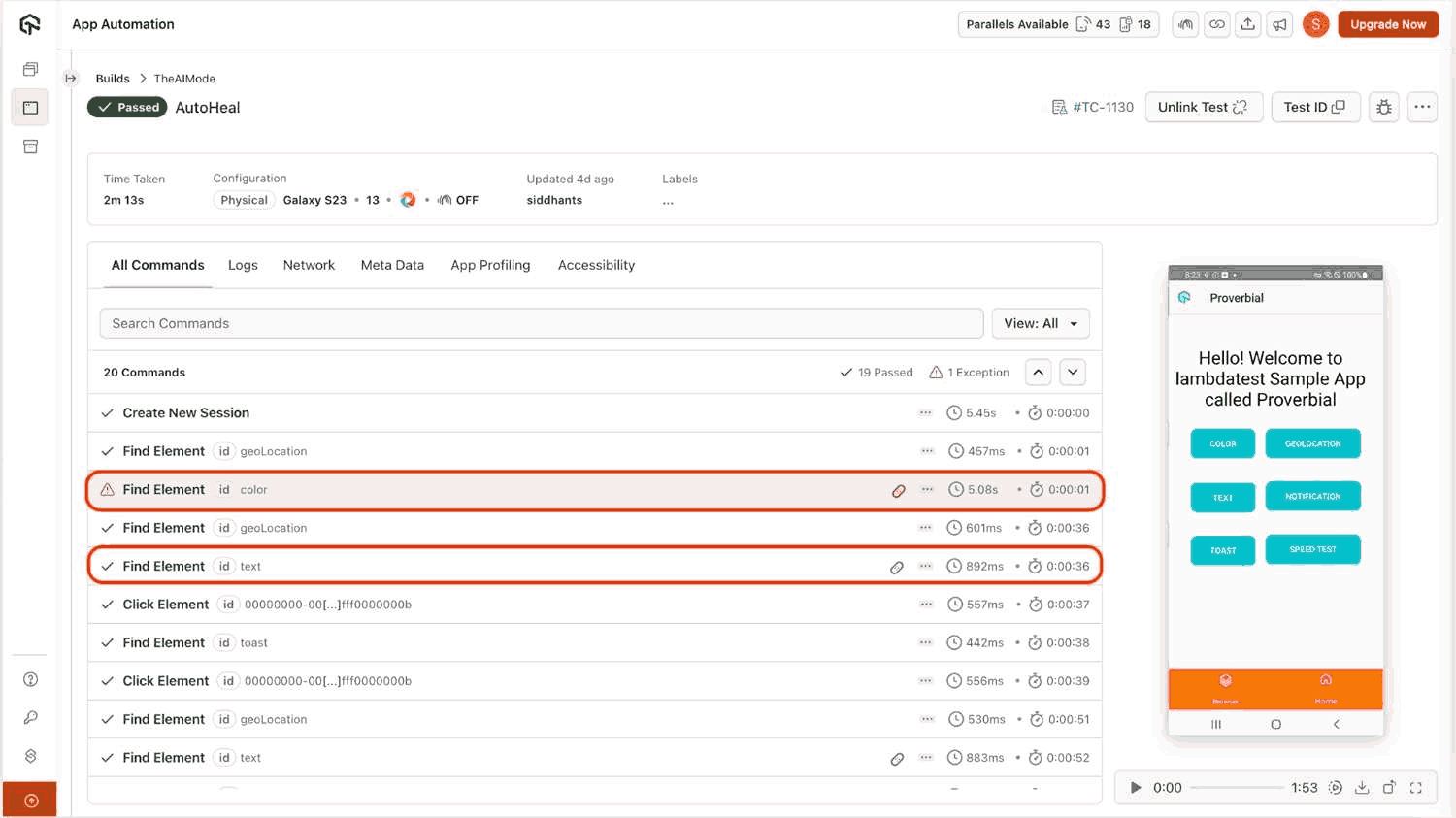Click the Upgrade Now button
Viewport: 1456px width, 818px height.
tap(1388, 23)
